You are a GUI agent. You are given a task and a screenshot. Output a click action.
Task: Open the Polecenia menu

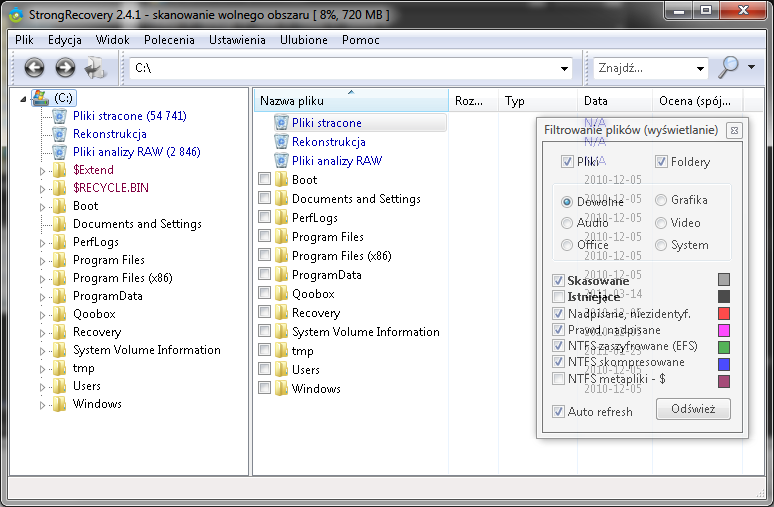coord(169,40)
